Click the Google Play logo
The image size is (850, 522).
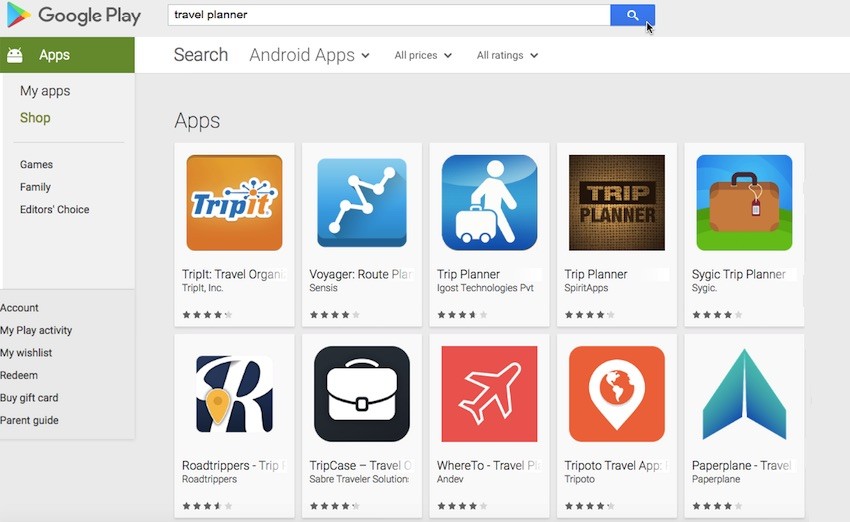[x=73, y=15]
